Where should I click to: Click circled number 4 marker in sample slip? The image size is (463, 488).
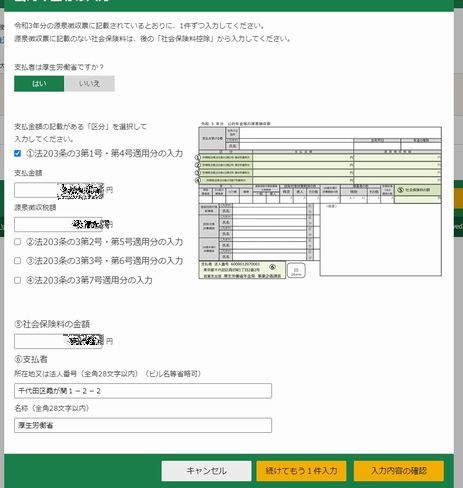[x=197, y=180]
